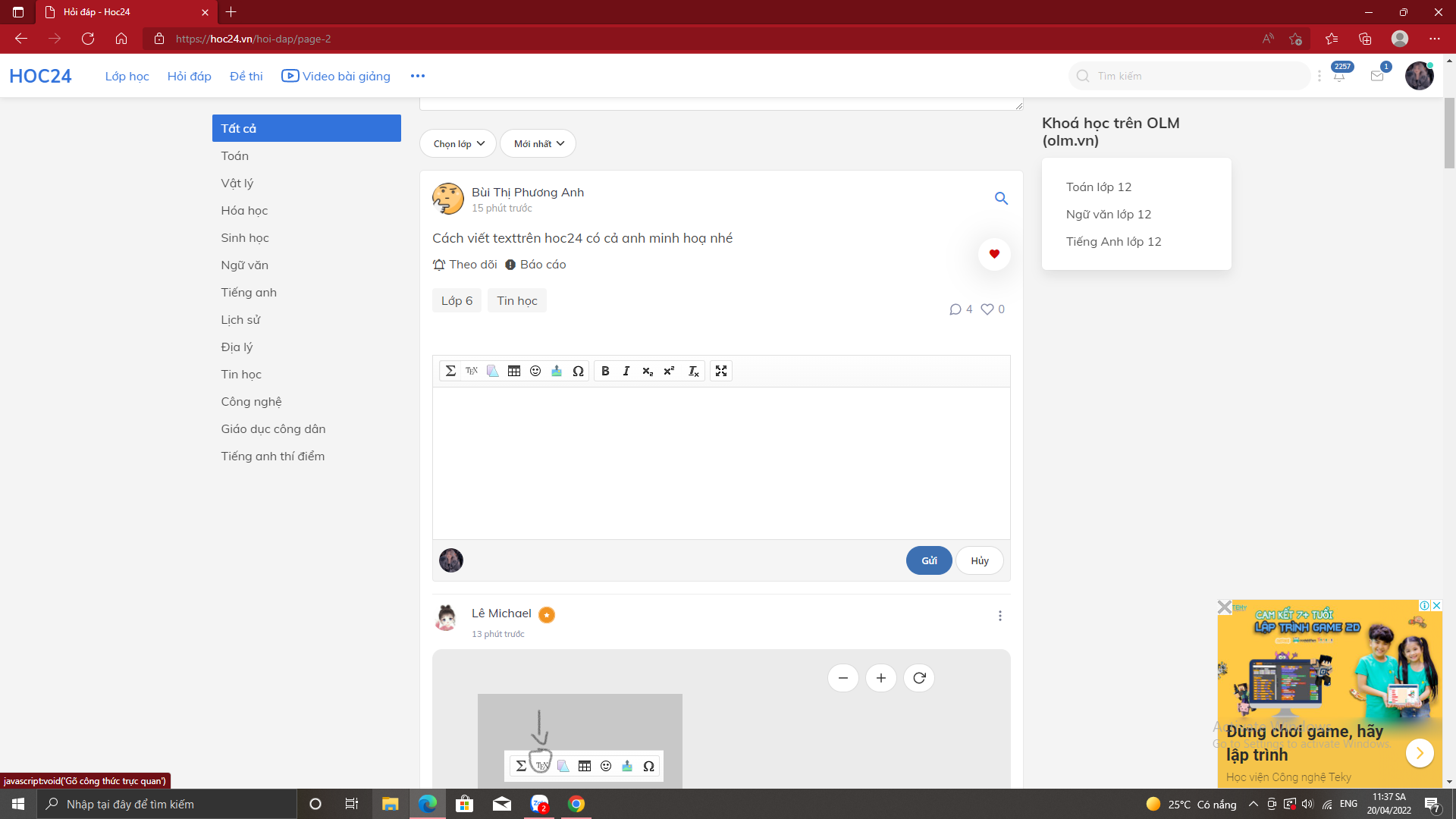The width and height of the screenshot is (1456, 819).
Task: Open the geometry drawing tool
Action: coord(493,371)
